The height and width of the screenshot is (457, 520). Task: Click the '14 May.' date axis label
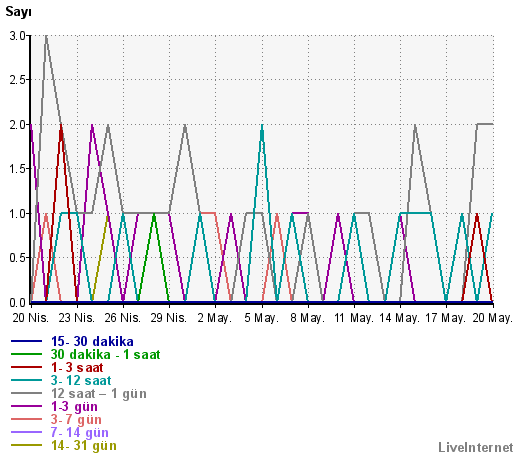(399, 318)
